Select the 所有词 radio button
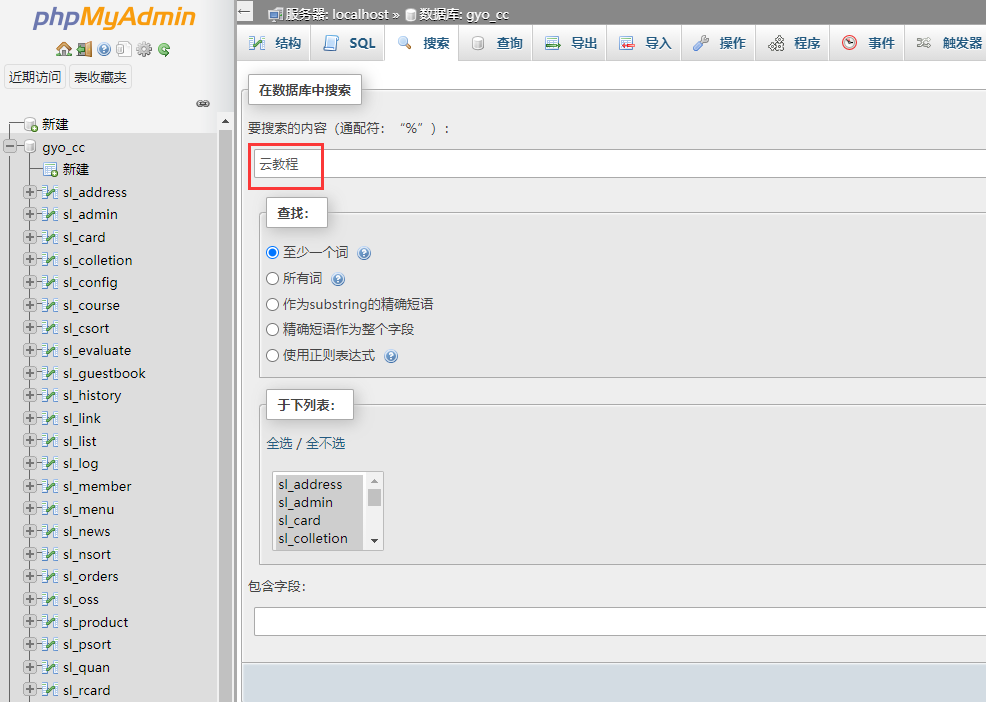This screenshot has height=702, width=986. [273, 279]
